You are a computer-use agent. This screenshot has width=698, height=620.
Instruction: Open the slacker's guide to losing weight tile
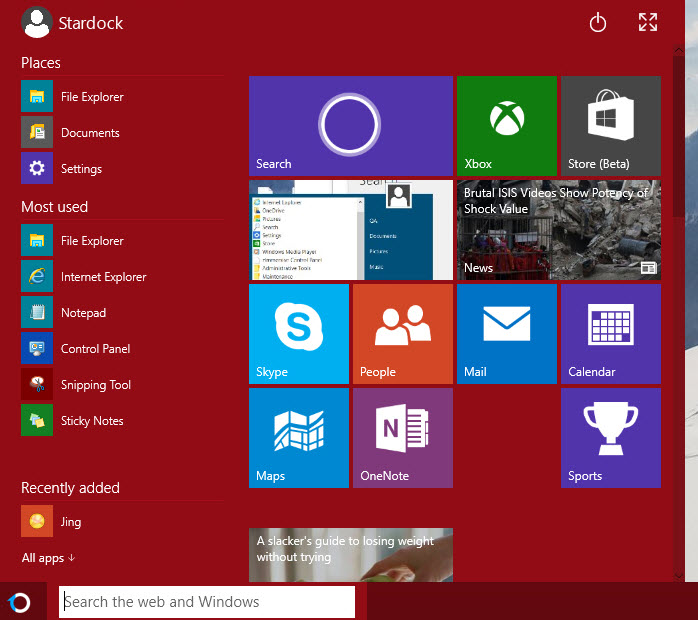click(351, 555)
